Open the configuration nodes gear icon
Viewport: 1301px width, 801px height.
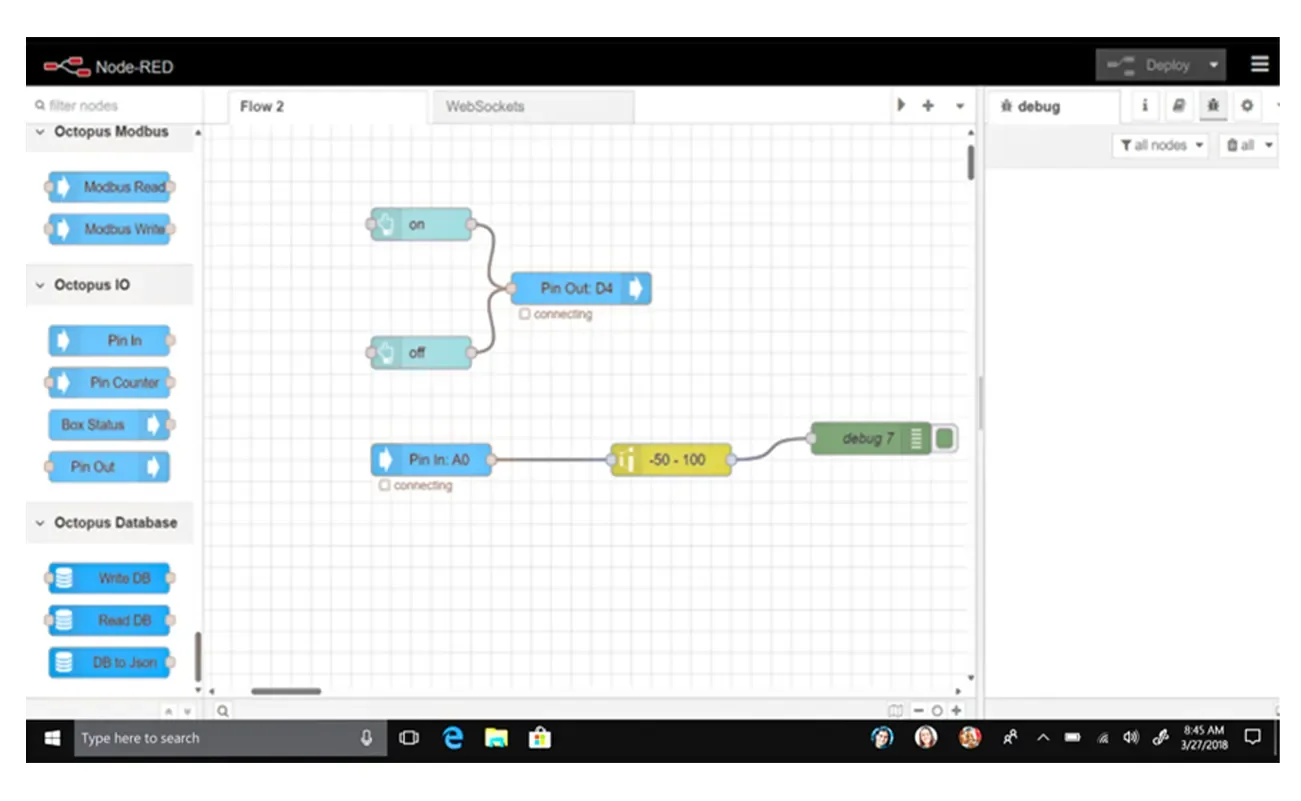click(1247, 106)
